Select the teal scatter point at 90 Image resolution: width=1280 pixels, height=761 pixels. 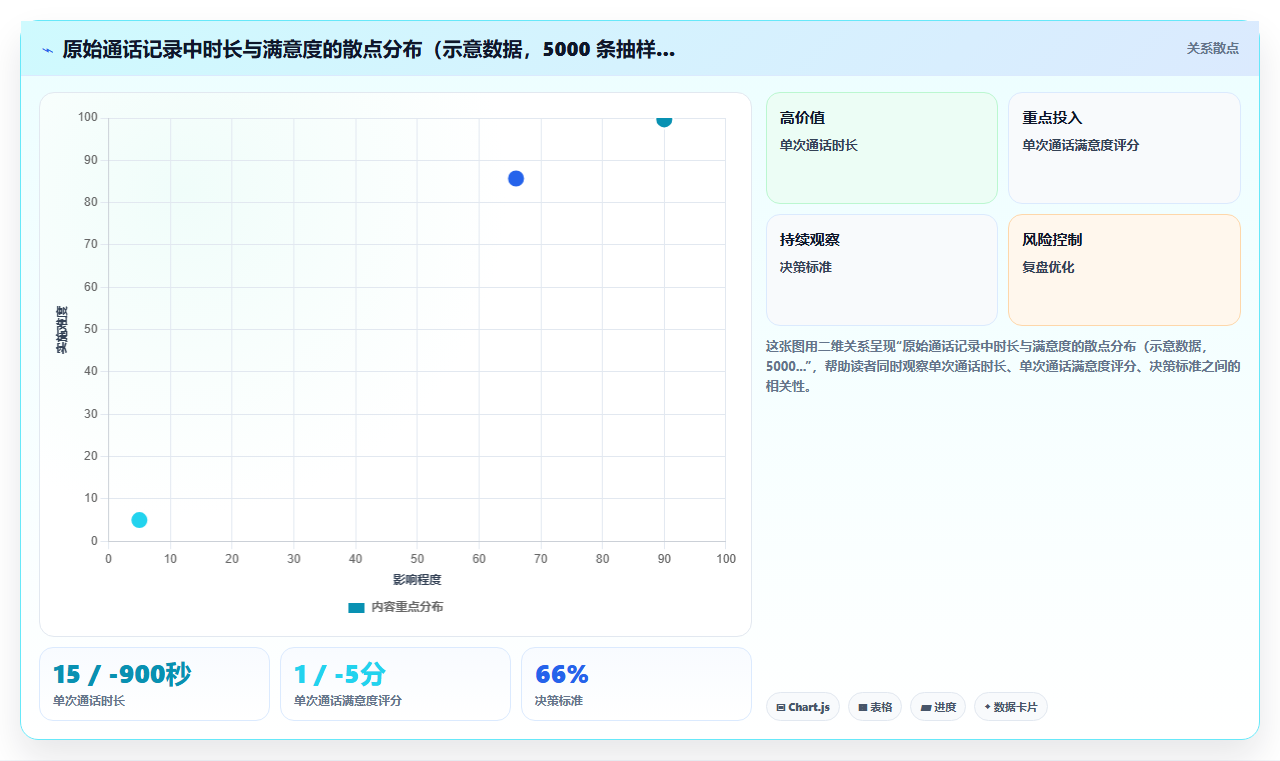click(664, 120)
